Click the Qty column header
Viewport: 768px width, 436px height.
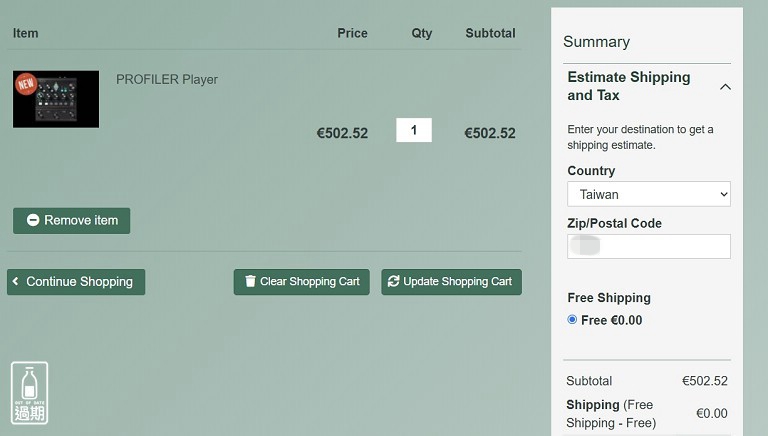tap(422, 33)
